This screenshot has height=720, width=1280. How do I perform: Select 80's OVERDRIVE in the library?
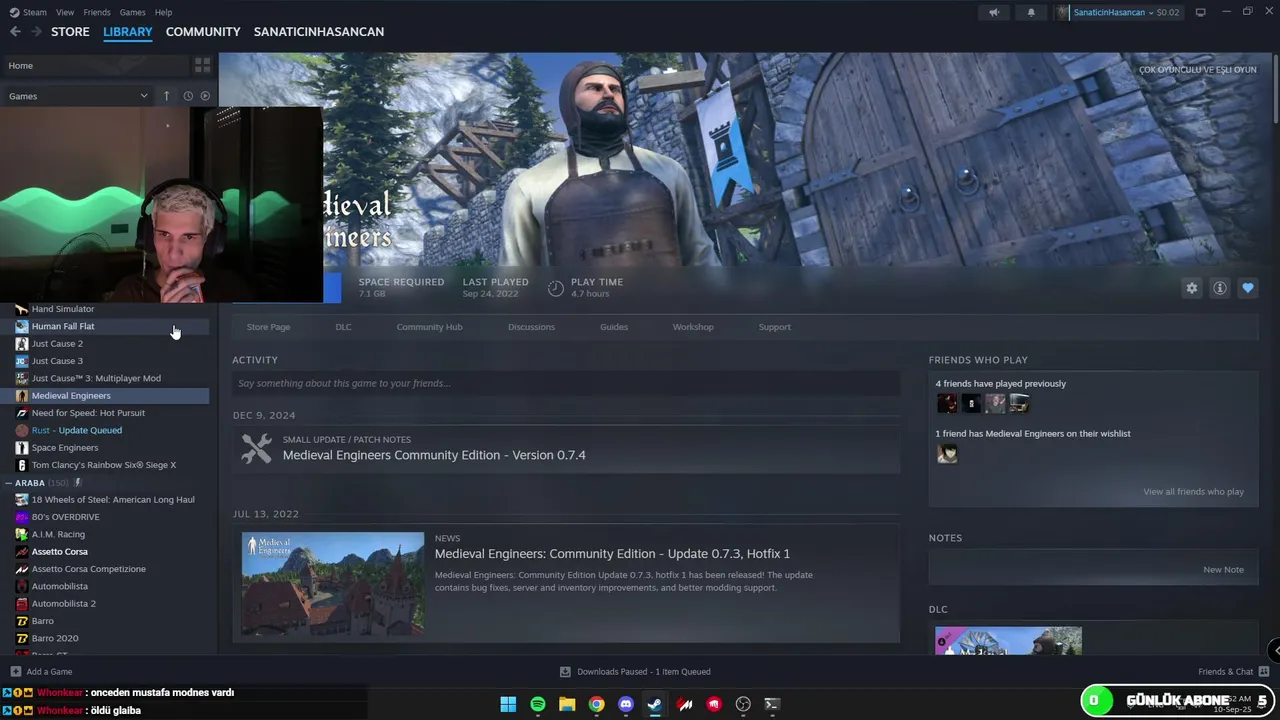click(x=65, y=517)
